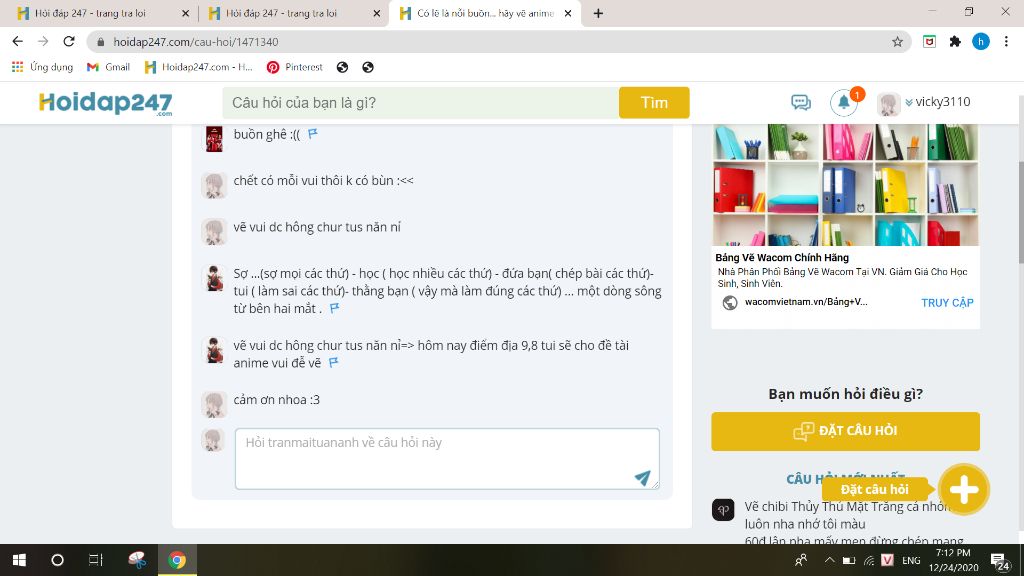
Task: Open Task View in taskbar
Action: [96, 560]
